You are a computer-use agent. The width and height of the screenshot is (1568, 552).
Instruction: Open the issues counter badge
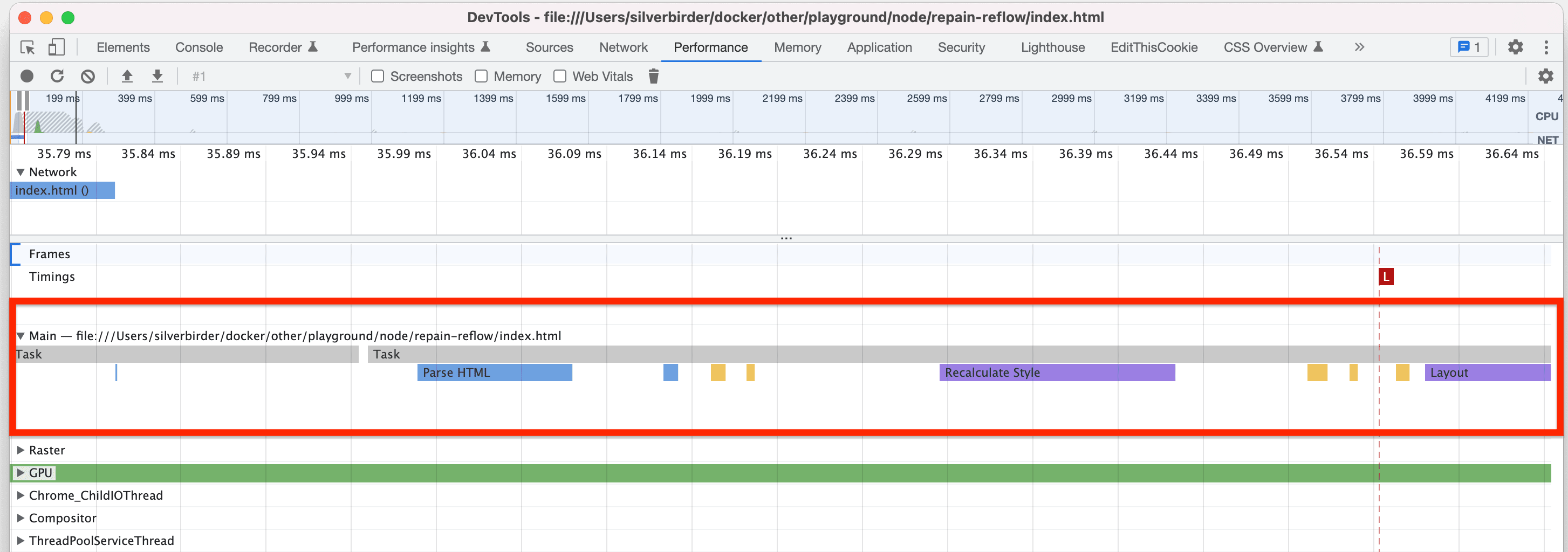1469,47
